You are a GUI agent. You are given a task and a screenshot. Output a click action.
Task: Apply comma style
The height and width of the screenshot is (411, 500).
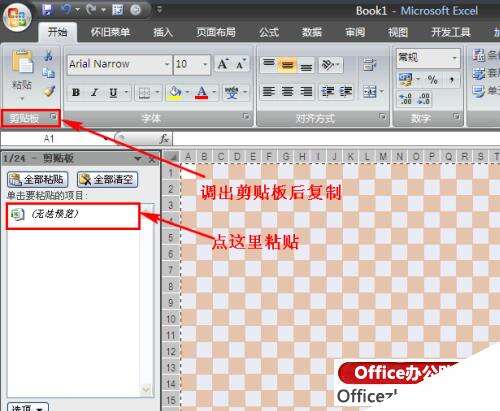click(x=452, y=80)
